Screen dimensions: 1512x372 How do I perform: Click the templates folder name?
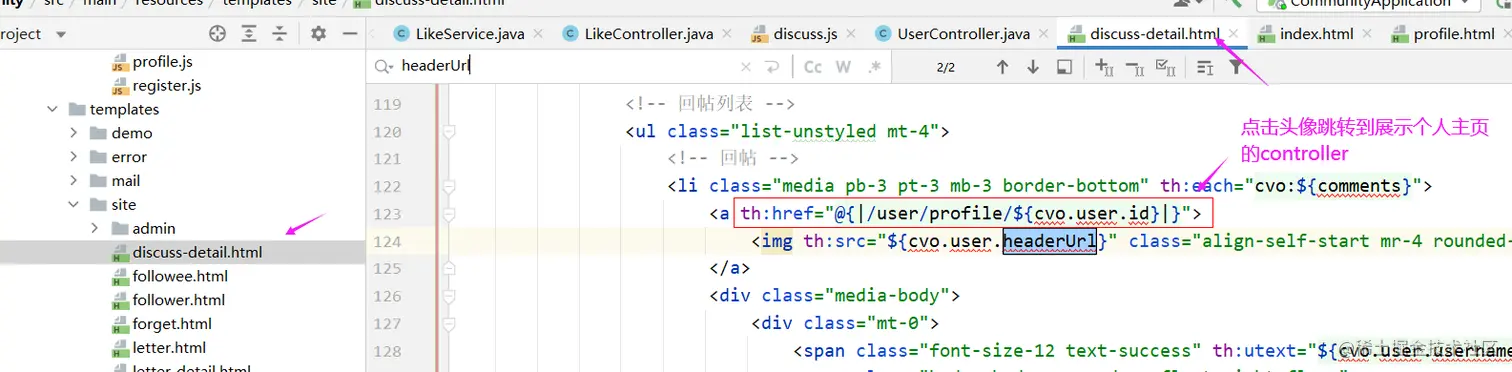[x=124, y=109]
